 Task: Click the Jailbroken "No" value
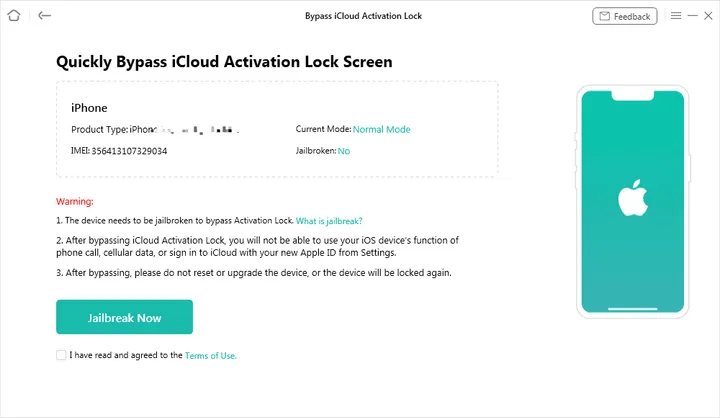343,151
